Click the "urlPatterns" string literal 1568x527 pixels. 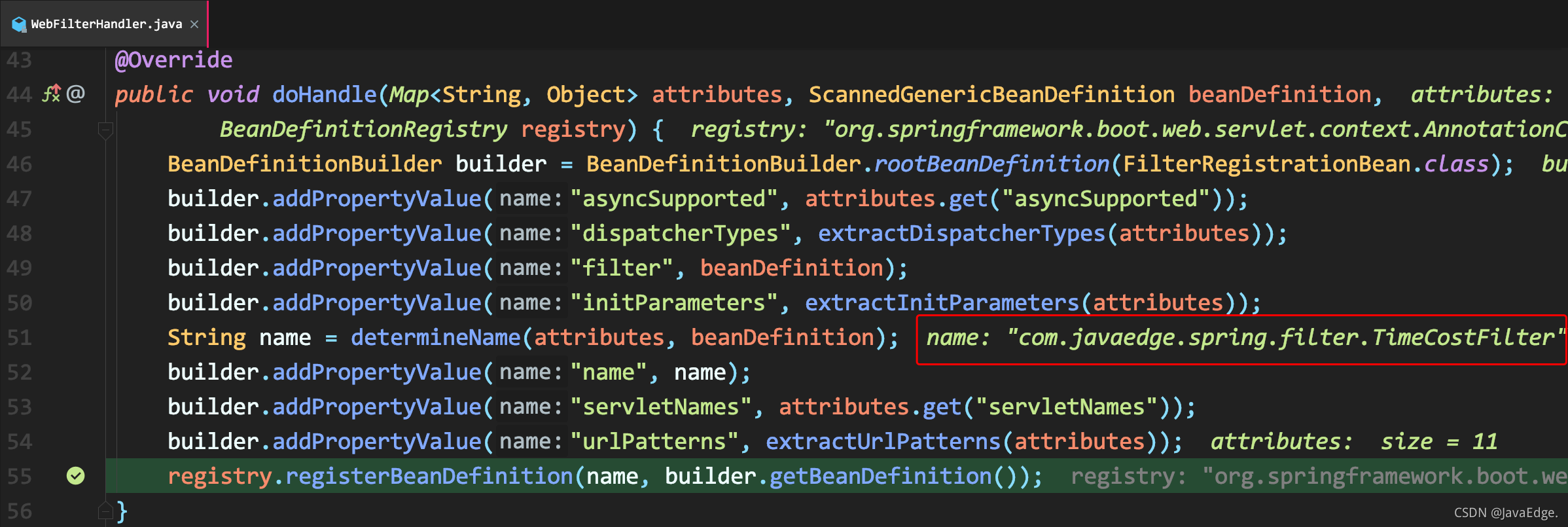654,442
